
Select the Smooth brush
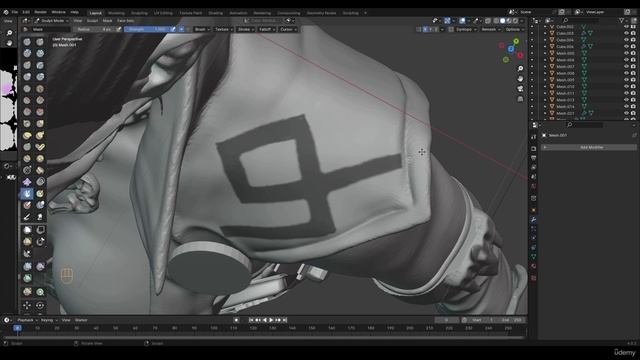click(40, 89)
